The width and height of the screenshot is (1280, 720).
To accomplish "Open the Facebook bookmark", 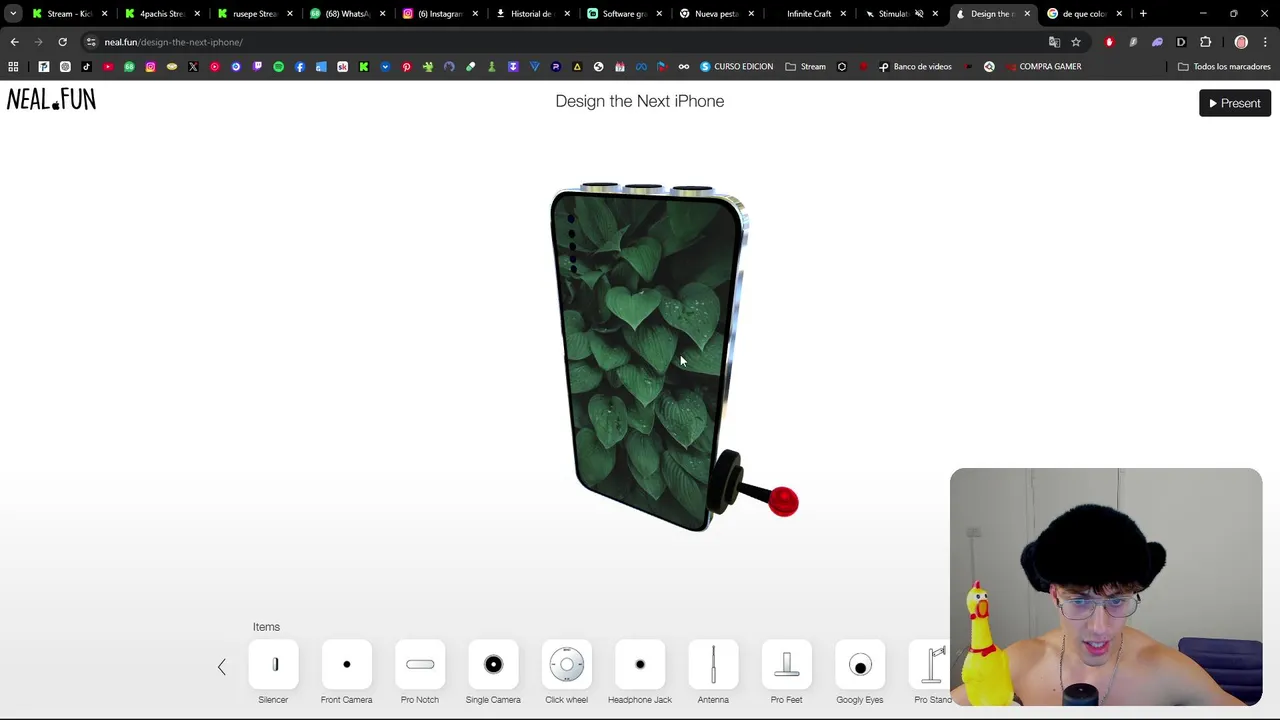I will coord(300,67).
